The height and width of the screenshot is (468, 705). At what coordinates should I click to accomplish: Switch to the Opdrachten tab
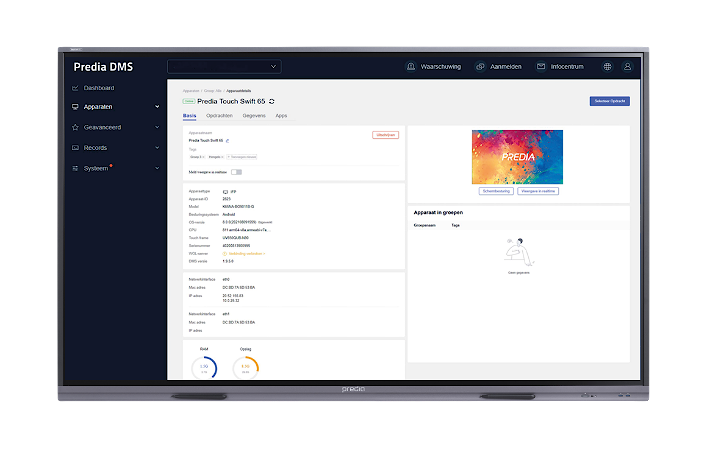tap(219, 116)
